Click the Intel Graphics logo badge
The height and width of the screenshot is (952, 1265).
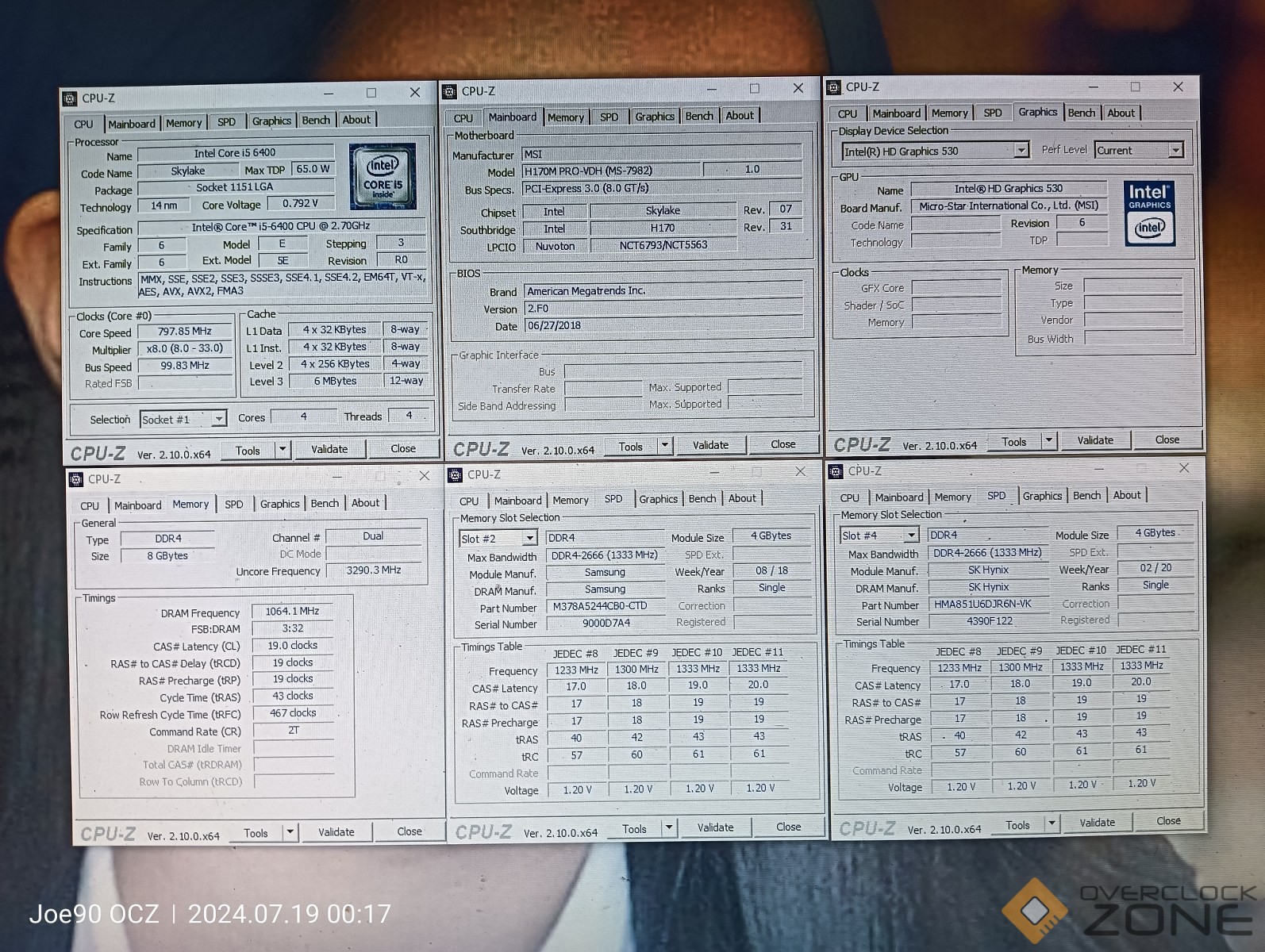pos(1149,213)
